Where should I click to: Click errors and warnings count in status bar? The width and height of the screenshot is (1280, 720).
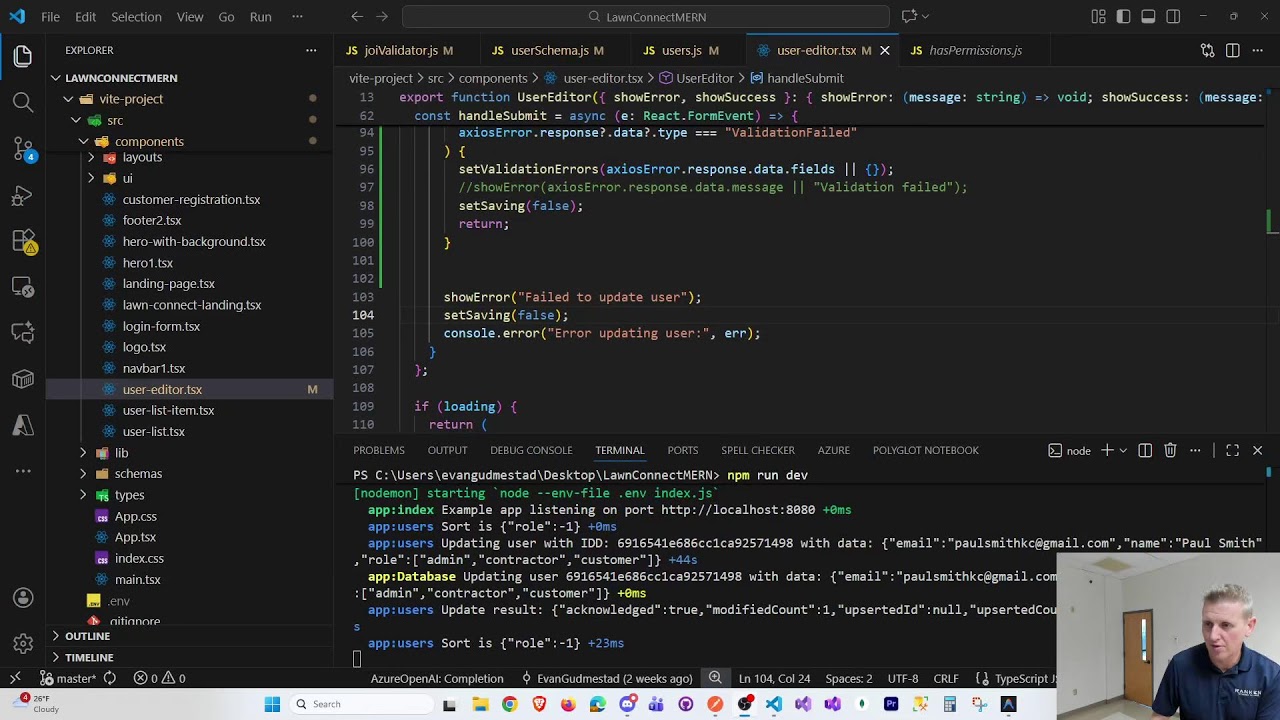tap(160, 678)
